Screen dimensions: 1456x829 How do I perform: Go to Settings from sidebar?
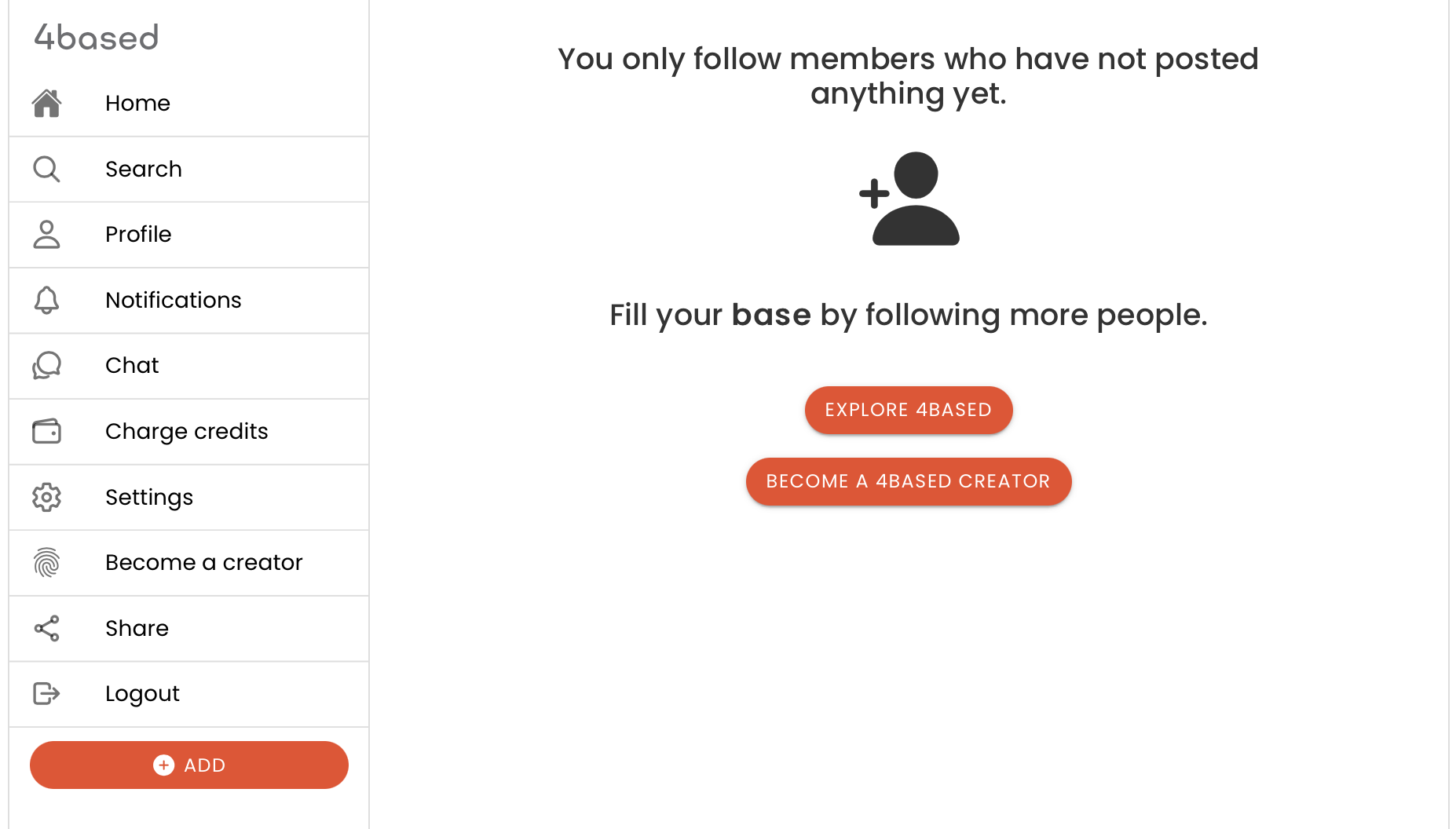[x=149, y=497]
